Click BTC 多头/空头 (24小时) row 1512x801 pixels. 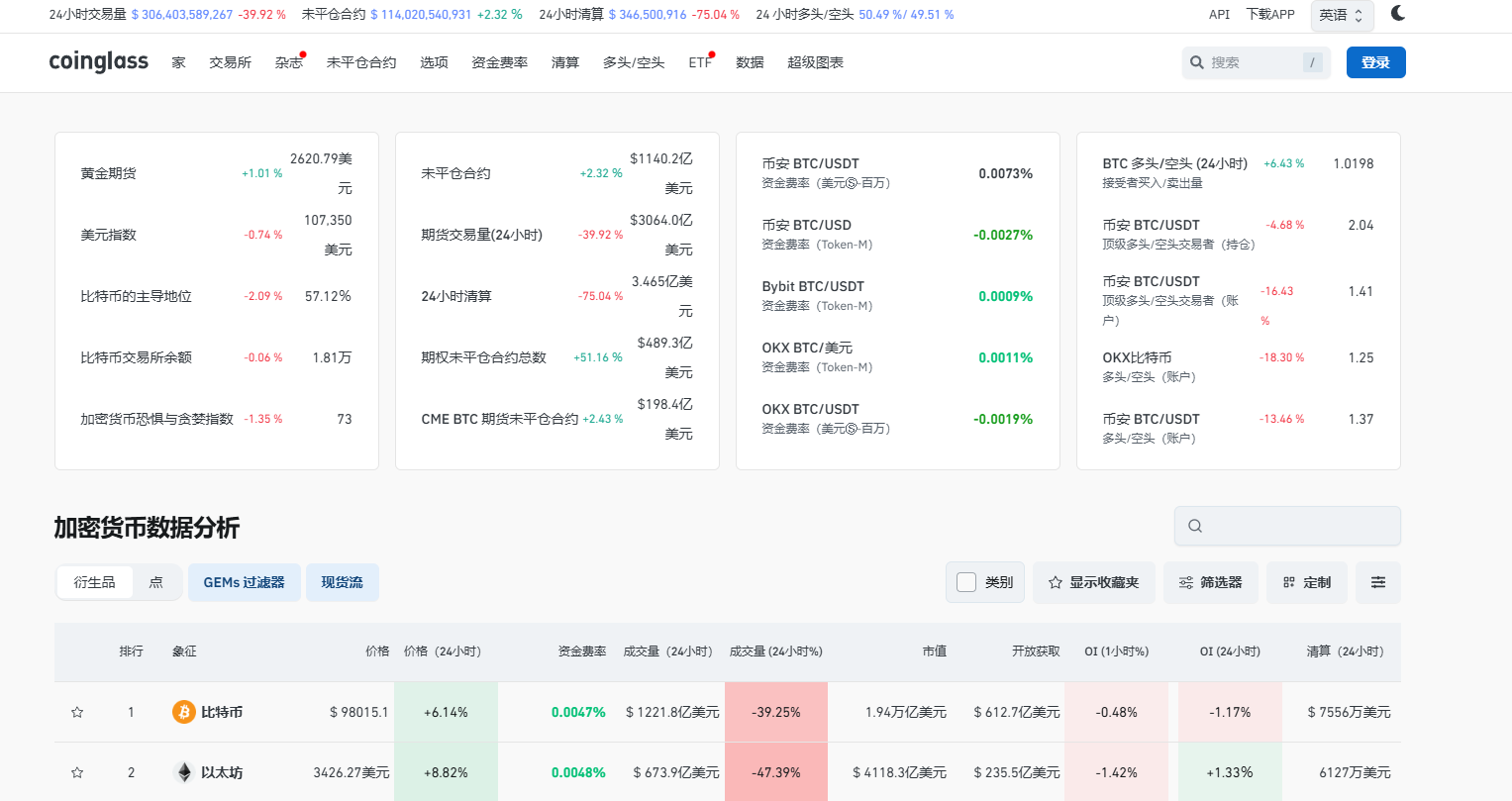pos(1239,173)
